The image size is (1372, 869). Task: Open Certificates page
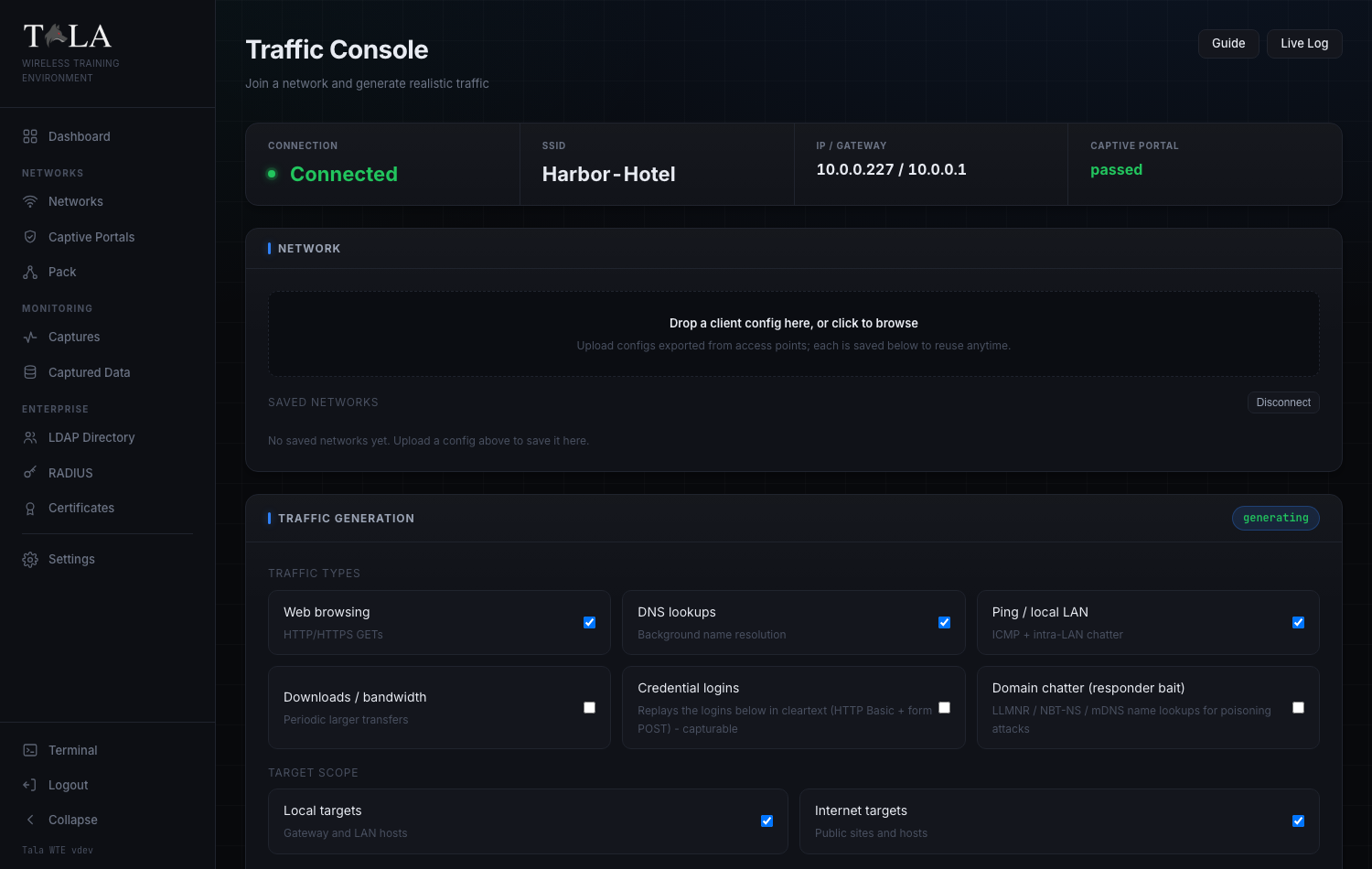point(107,508)
